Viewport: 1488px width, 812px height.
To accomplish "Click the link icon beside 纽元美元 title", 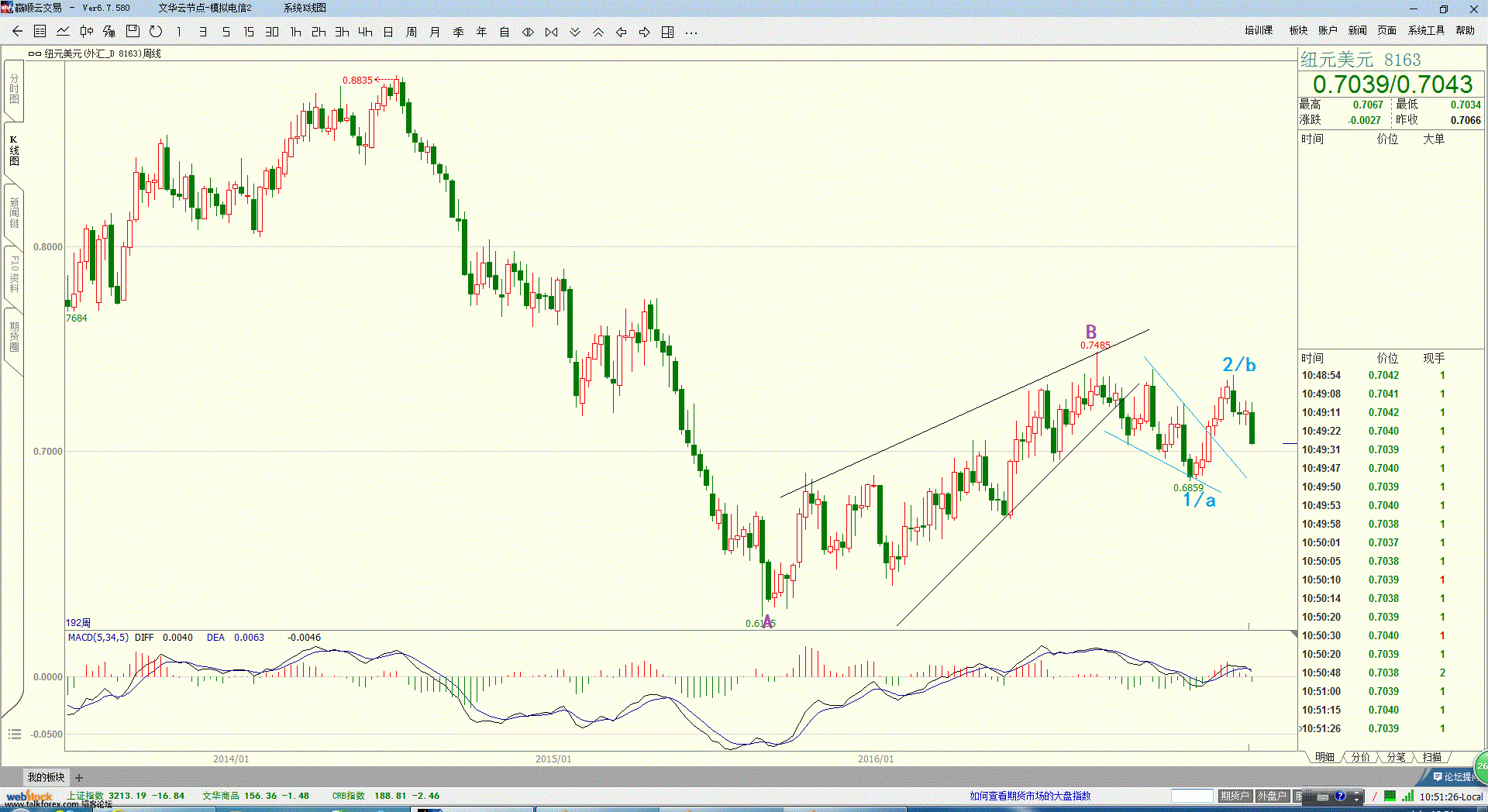I will 35,53.
